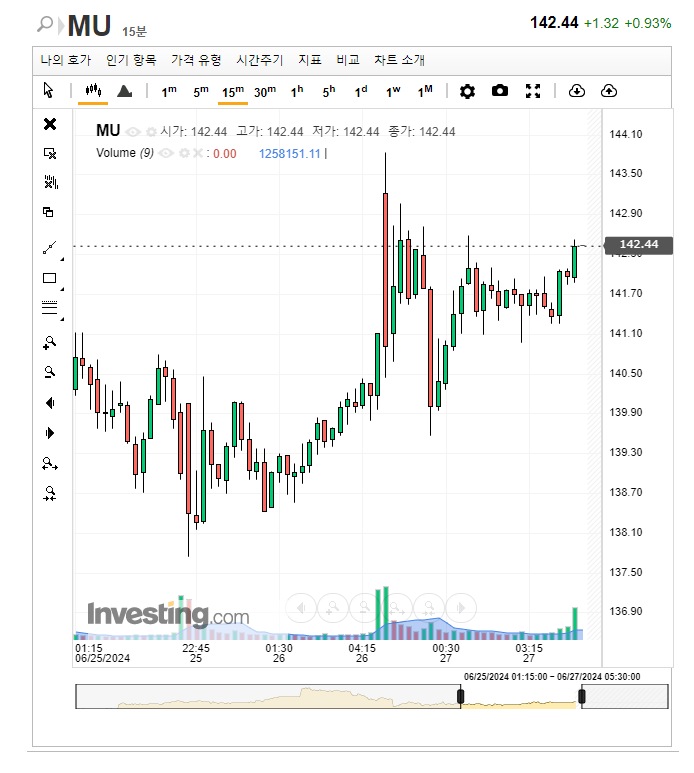694x773 pixels.
Task: Select the horizontal lines Fibonacci tool
Action: tap(49, 307)
